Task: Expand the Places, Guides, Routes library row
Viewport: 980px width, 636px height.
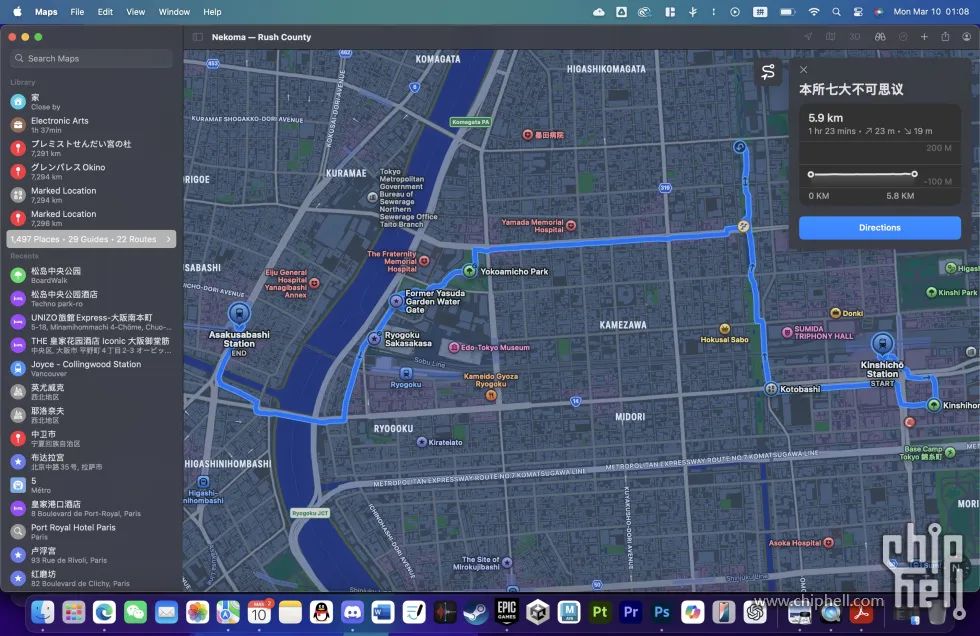Action: point(91,239)
